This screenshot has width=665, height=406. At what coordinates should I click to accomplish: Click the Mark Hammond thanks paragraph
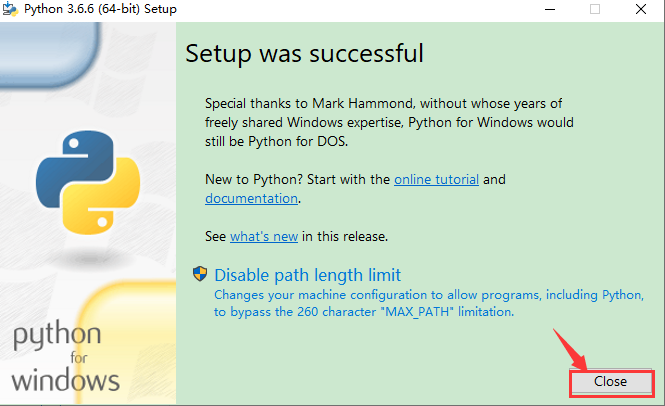[388, 122]
